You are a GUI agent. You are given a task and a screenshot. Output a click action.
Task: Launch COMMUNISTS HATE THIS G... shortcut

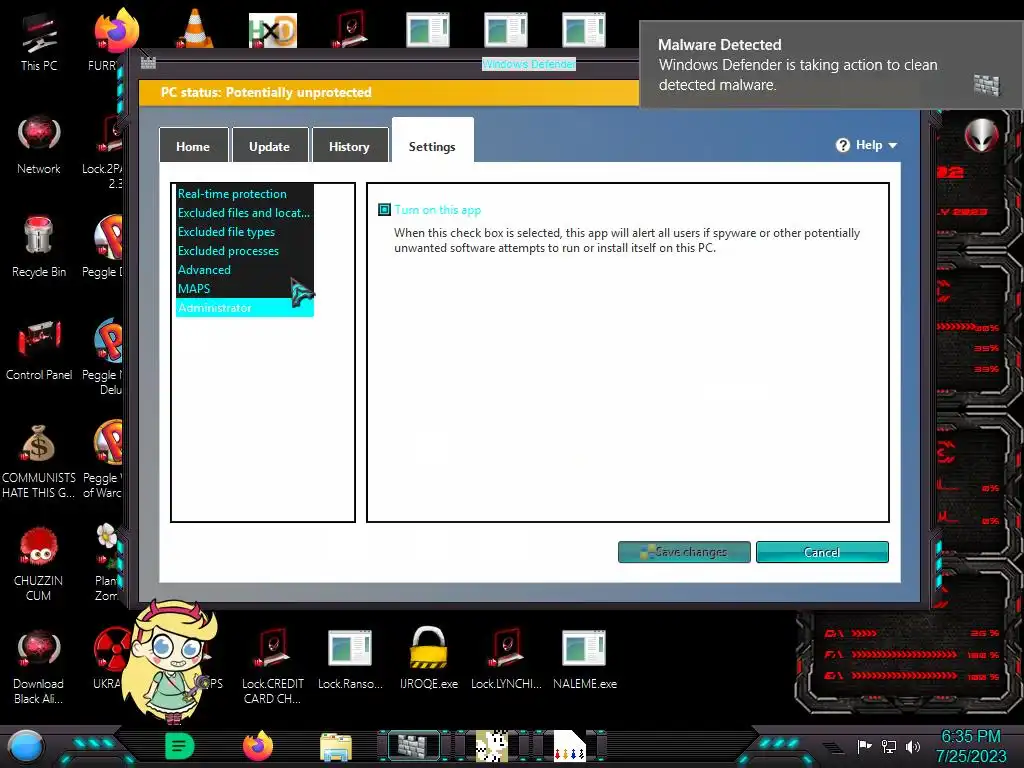(x=39, y=461)
